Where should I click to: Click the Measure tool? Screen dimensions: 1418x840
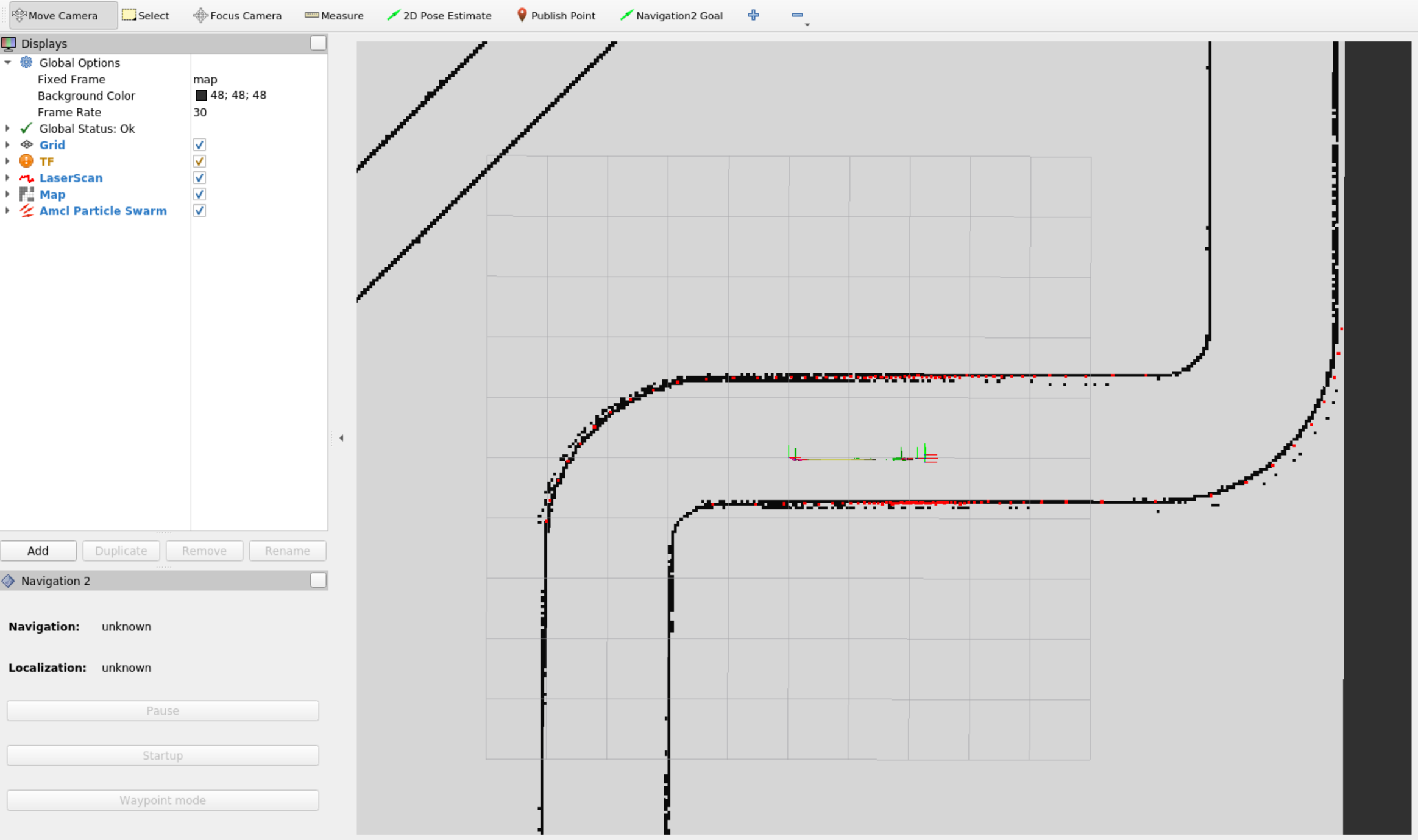pos(334,15)
